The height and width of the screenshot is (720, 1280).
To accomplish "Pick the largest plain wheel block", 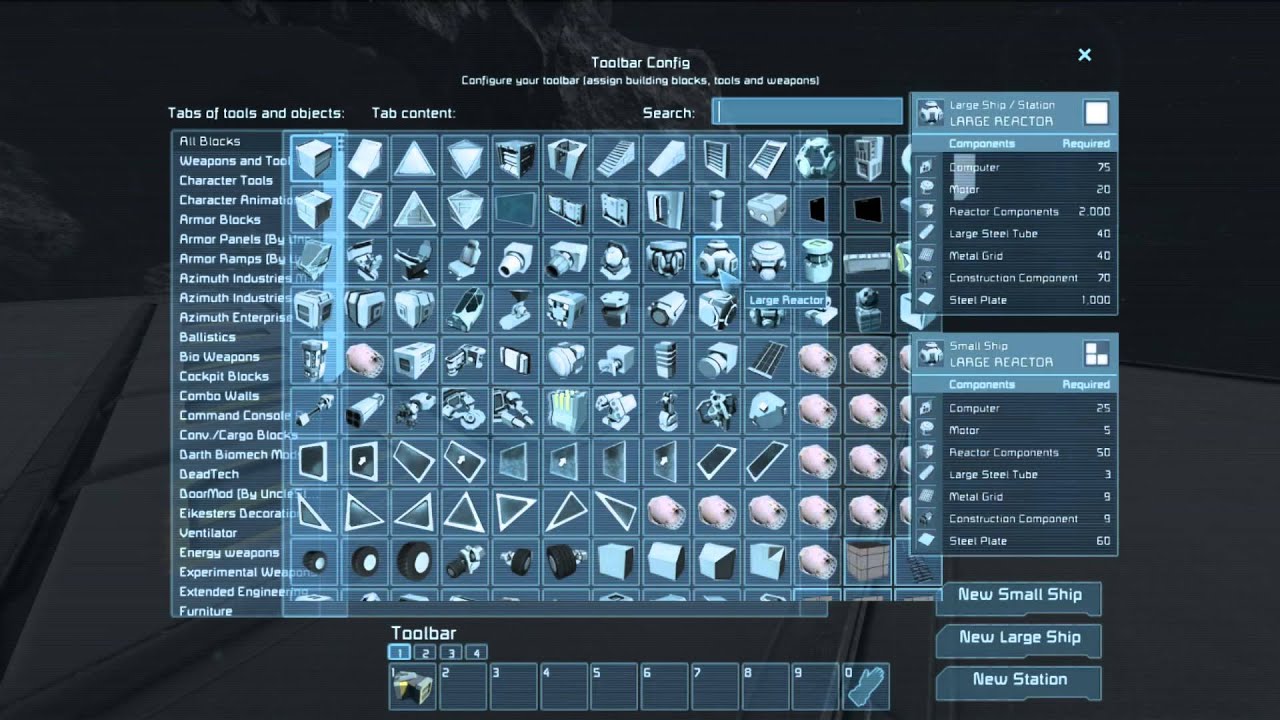I will pyautogui.click(x=414, y=562).
